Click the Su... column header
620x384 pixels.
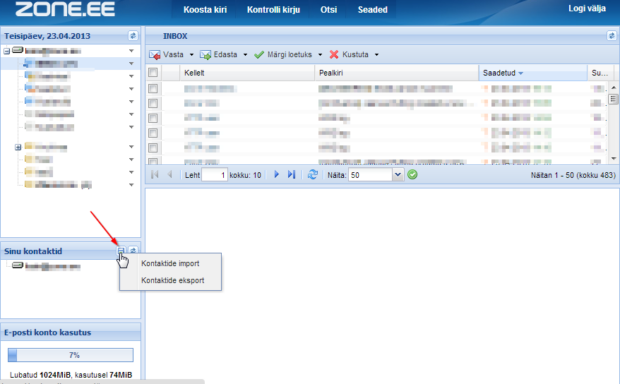tap(600, 73)
